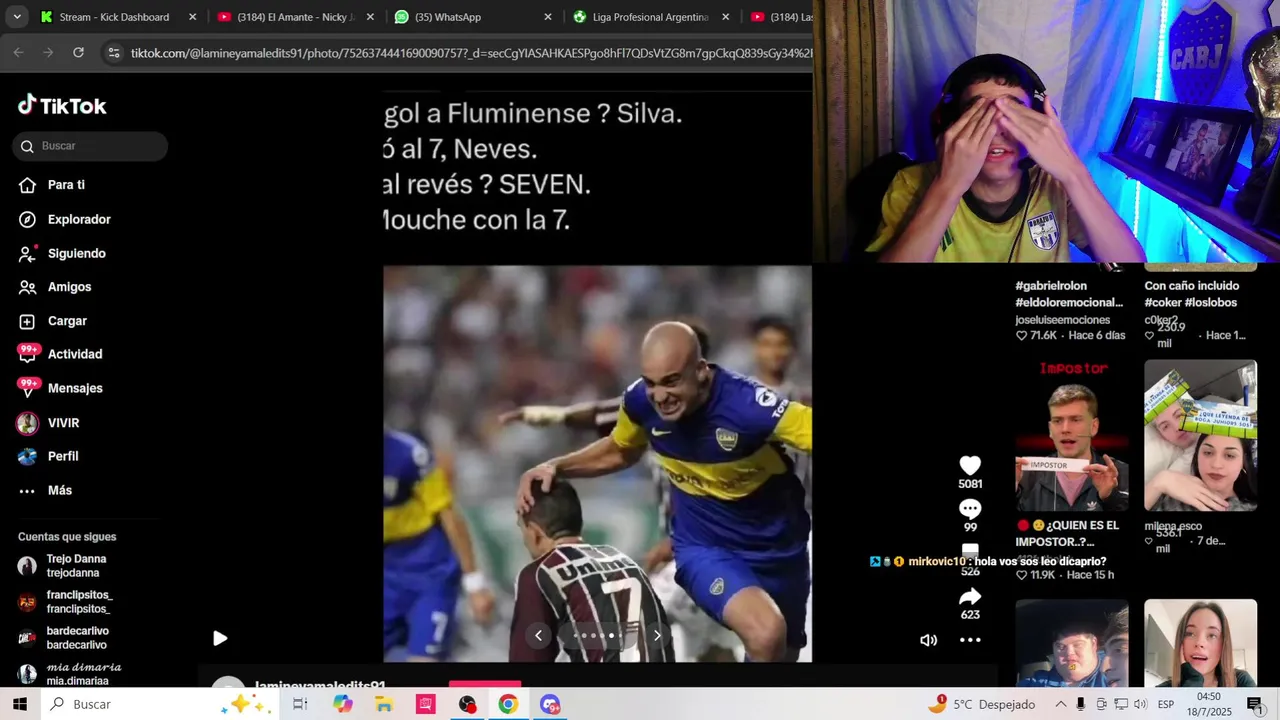
Task: Click the carousel page indicator dots
Action: click(x=596, y=635)
